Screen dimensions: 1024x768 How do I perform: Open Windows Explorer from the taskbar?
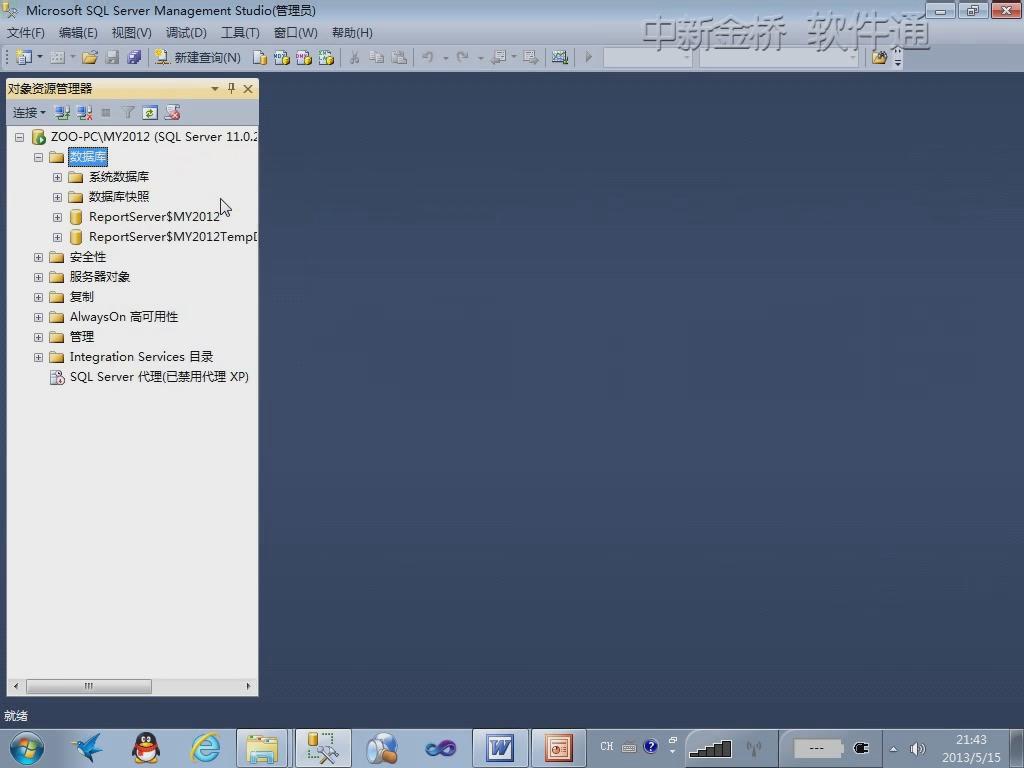coord(262,748)
